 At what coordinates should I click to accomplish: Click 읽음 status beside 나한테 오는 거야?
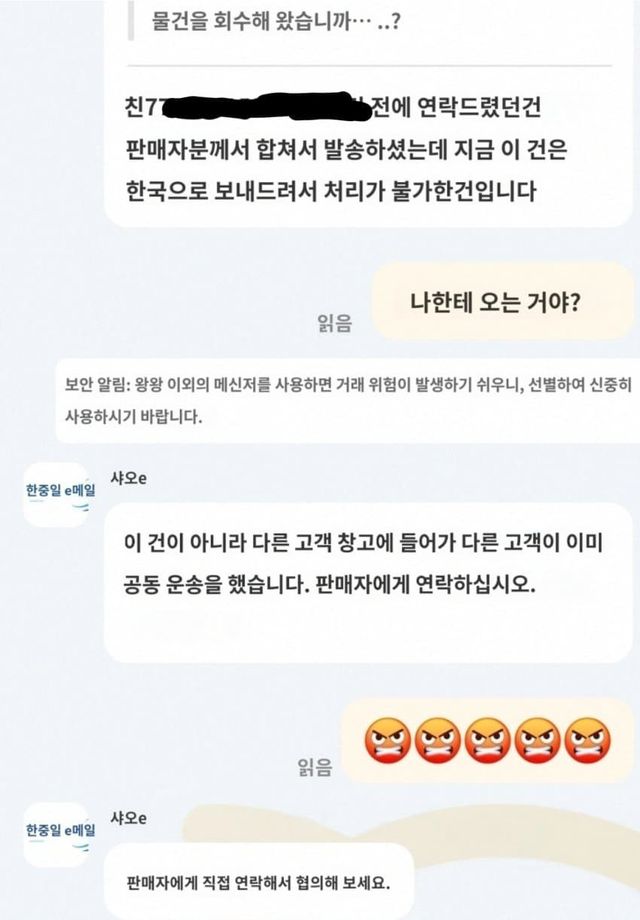(x=334, y=323)
